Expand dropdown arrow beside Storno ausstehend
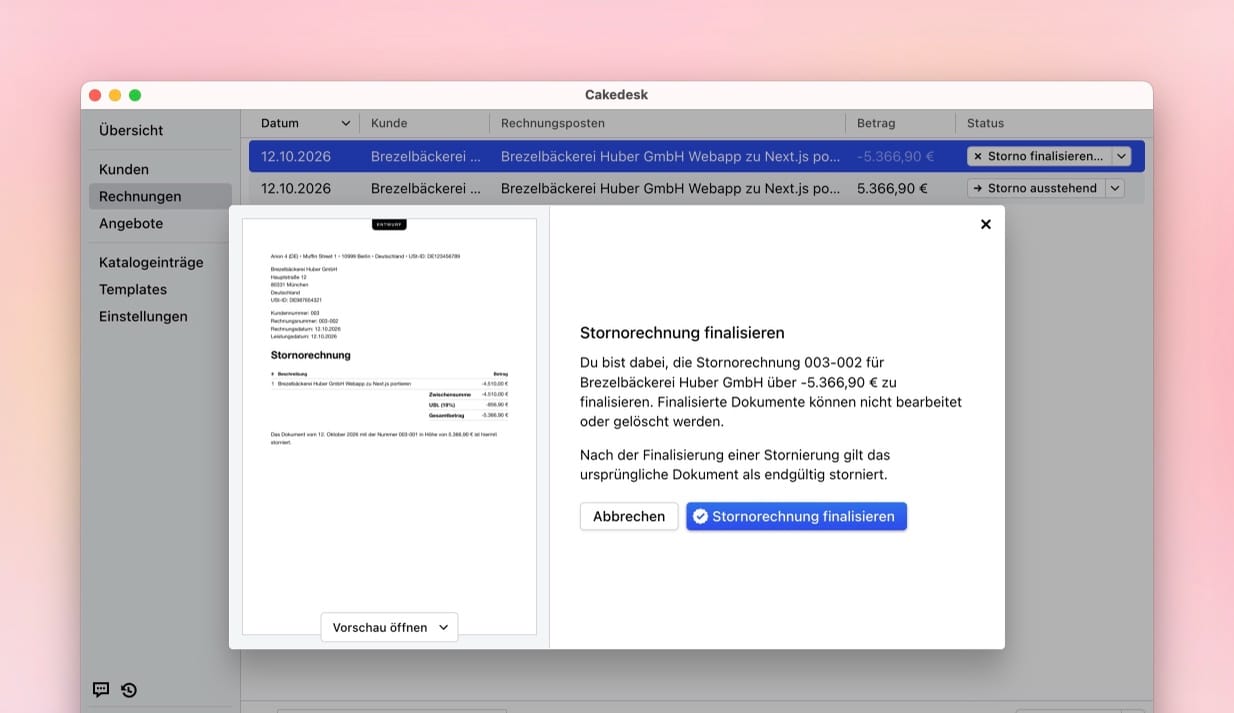The height and width of the screenshot is (713, 1234). (1115, 188)
